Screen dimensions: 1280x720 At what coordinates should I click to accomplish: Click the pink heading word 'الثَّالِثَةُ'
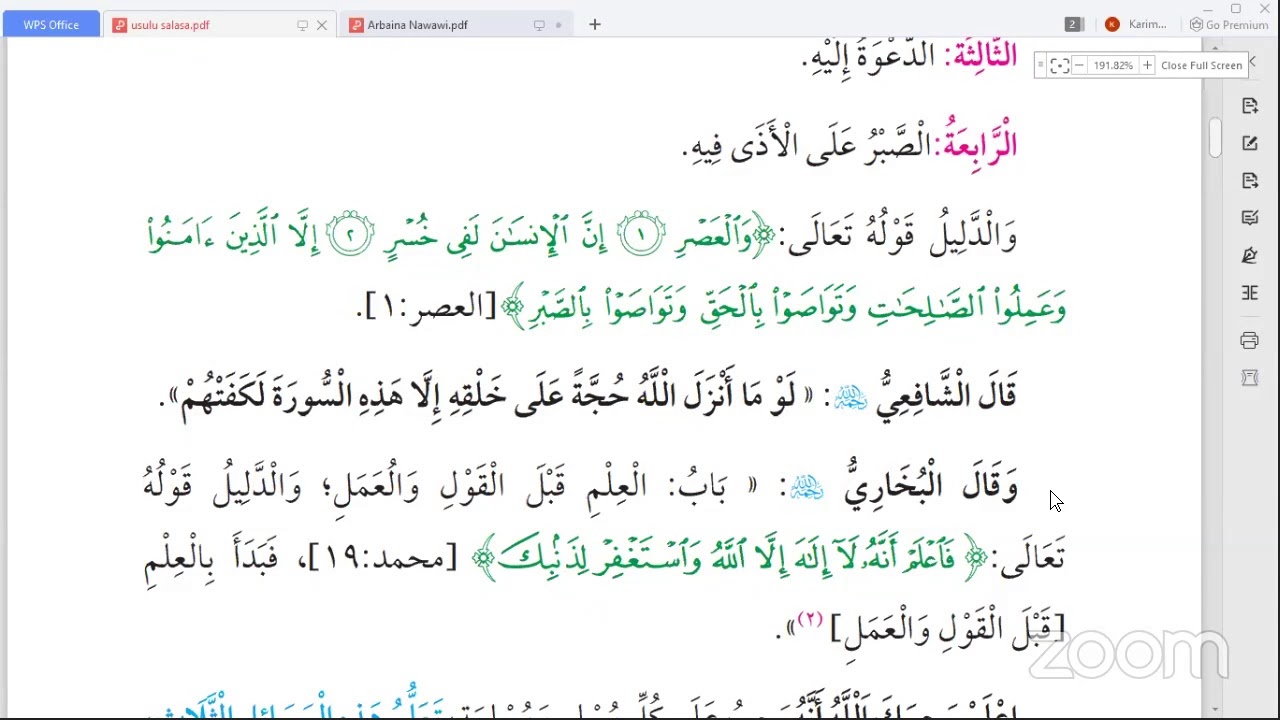pos(985,55)
